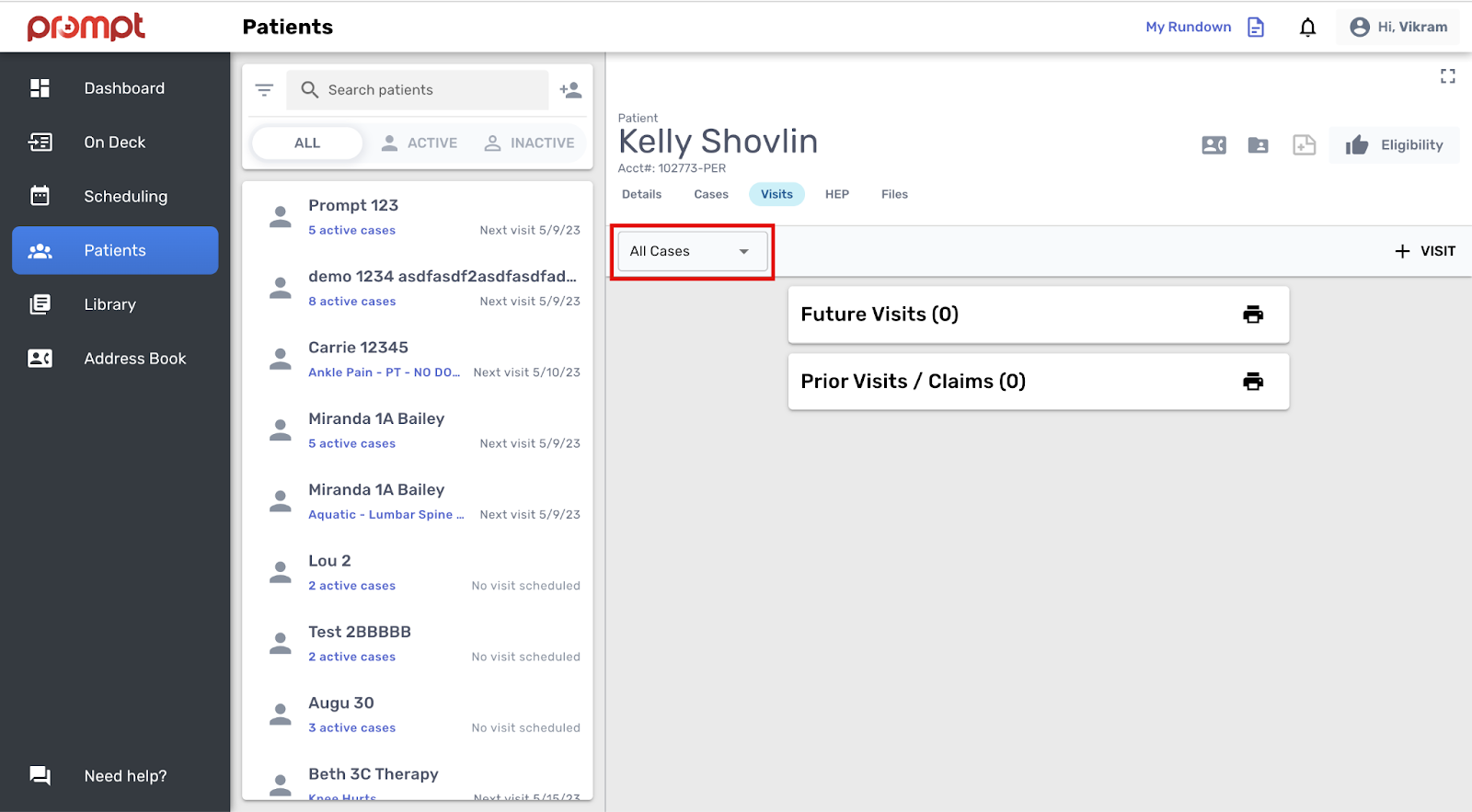
Task: Click the contact card icon beside Eligibility
Action: pos(1213,145)
